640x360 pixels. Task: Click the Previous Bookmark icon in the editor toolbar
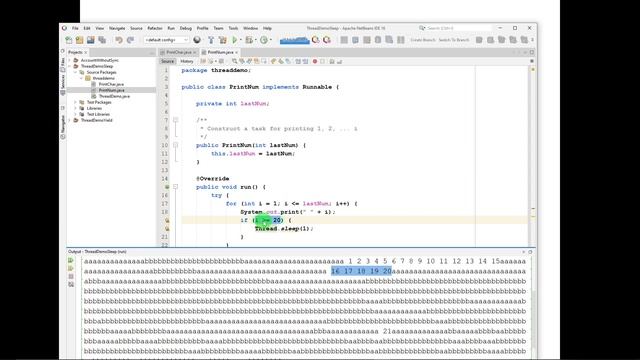[273, 61]
